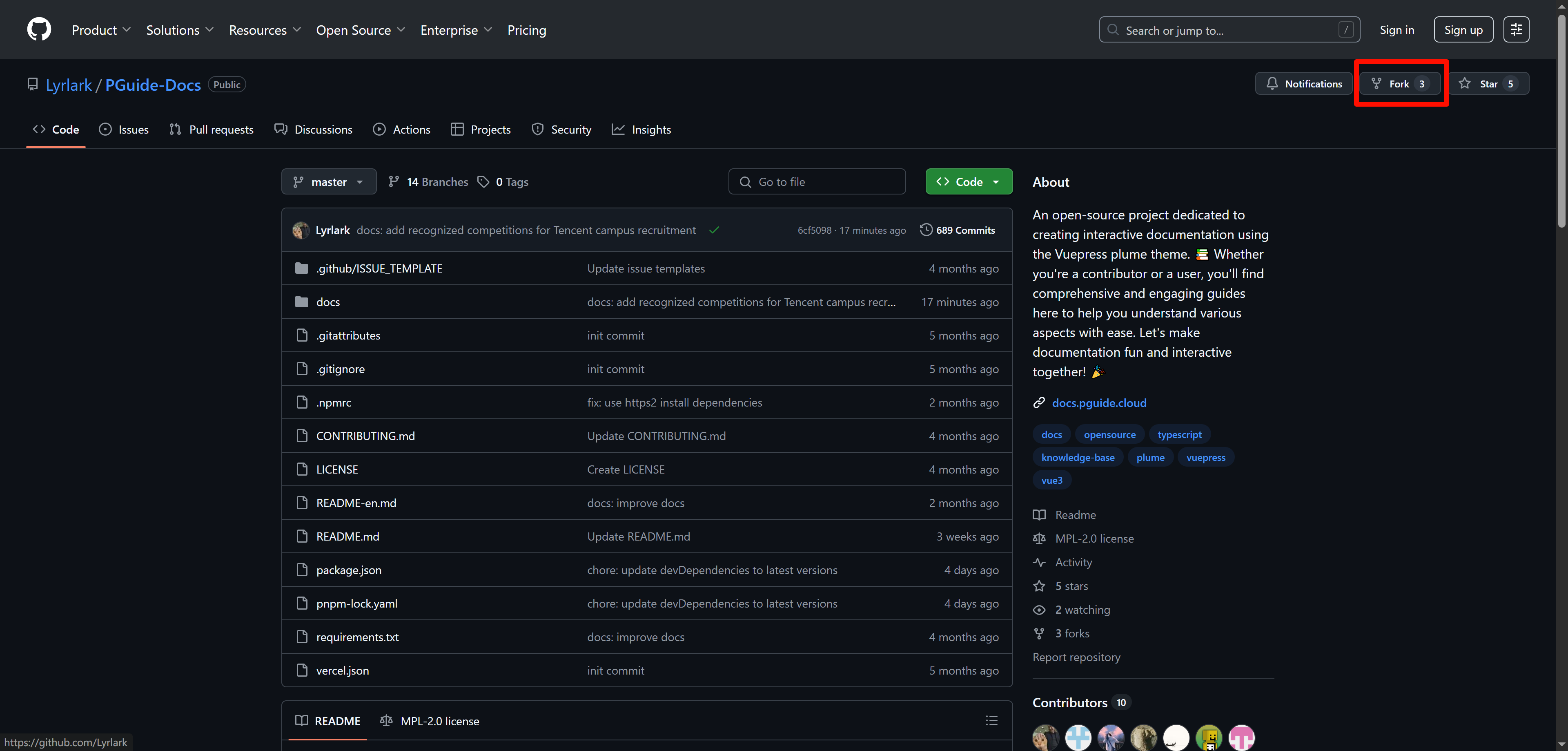Star the PGuide-Docs repository

(x=1489, y=83)
